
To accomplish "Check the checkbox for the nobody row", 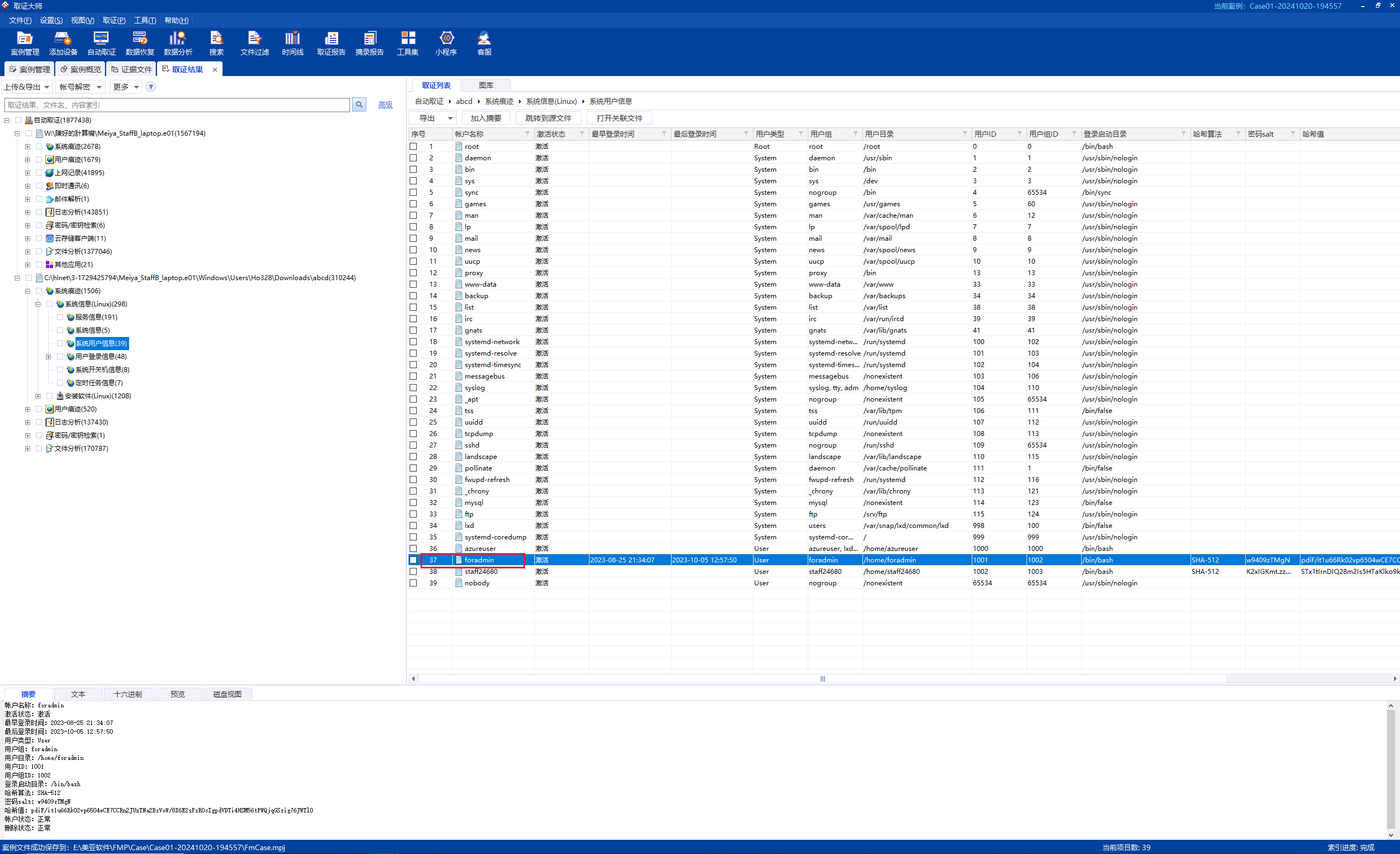I will tap(413, 583).
